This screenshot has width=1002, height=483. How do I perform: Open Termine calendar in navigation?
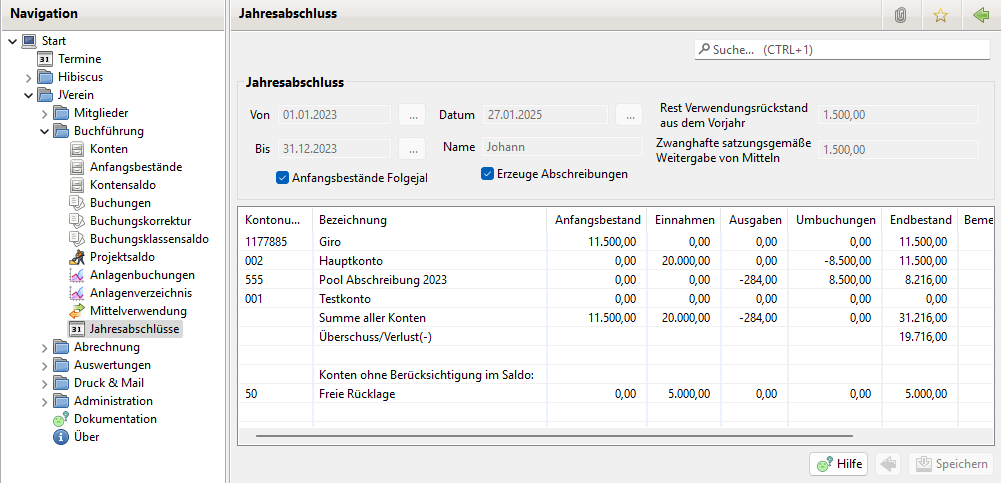79,59
